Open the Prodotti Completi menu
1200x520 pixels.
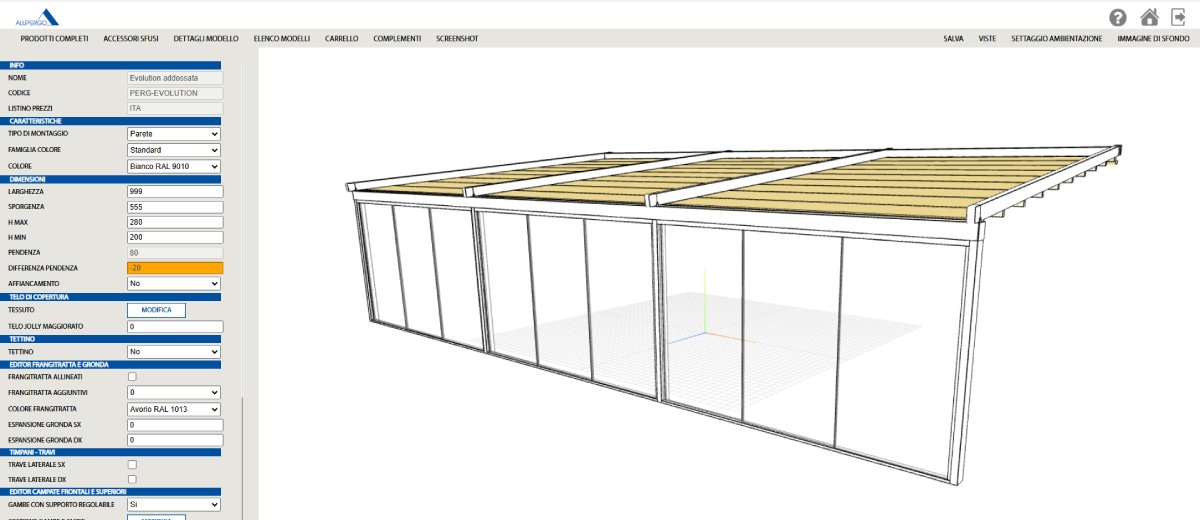pyautogui.click(x=54, y=38)
